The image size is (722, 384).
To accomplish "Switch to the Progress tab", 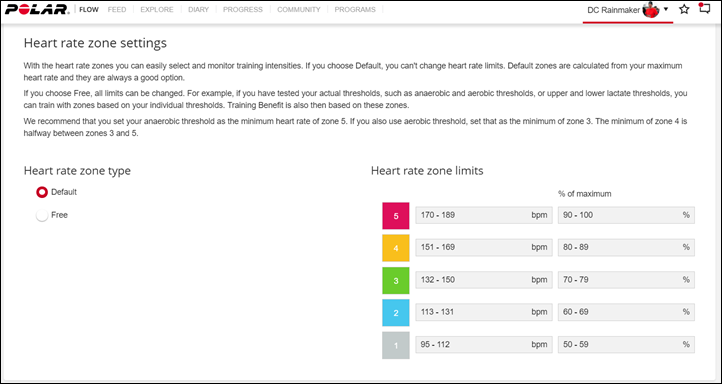I will (x=243, y=9).
